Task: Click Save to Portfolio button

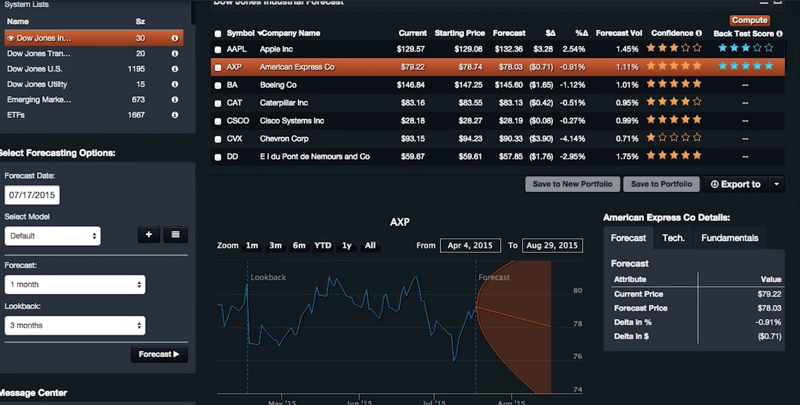Action: (x=662, y=184)
